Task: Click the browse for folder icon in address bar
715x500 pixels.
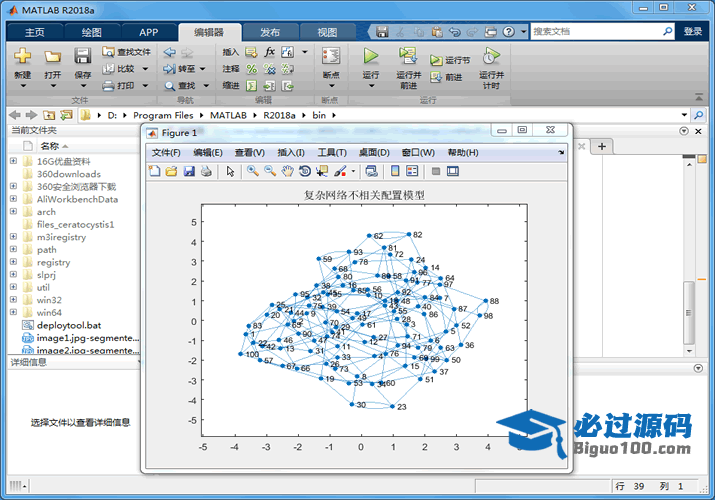Action: point(67,115)
